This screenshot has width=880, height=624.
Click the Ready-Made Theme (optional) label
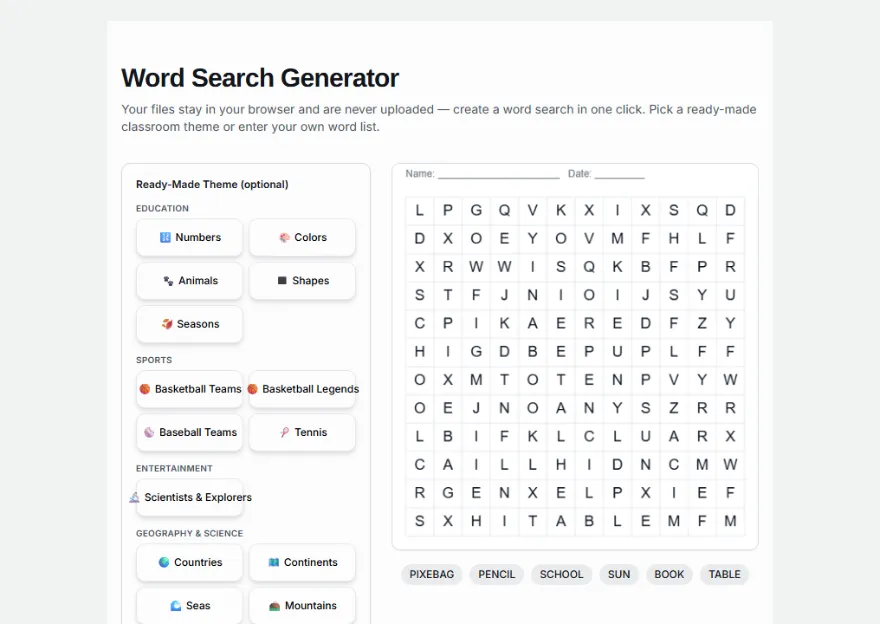tap(212, 185)
